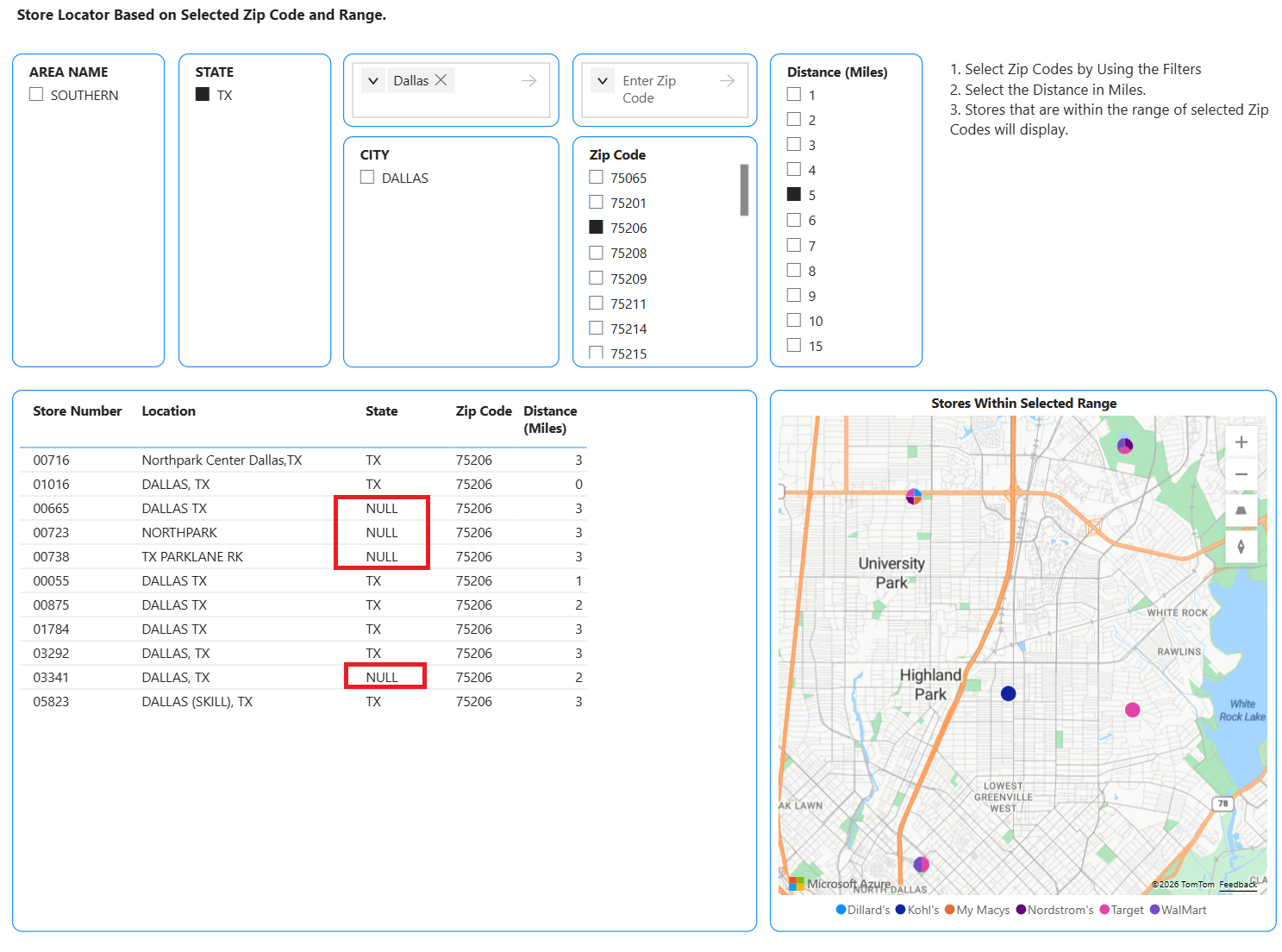
Task: Click the arrow icon next to Dallas filter
Action: click(x=529, y=80)
